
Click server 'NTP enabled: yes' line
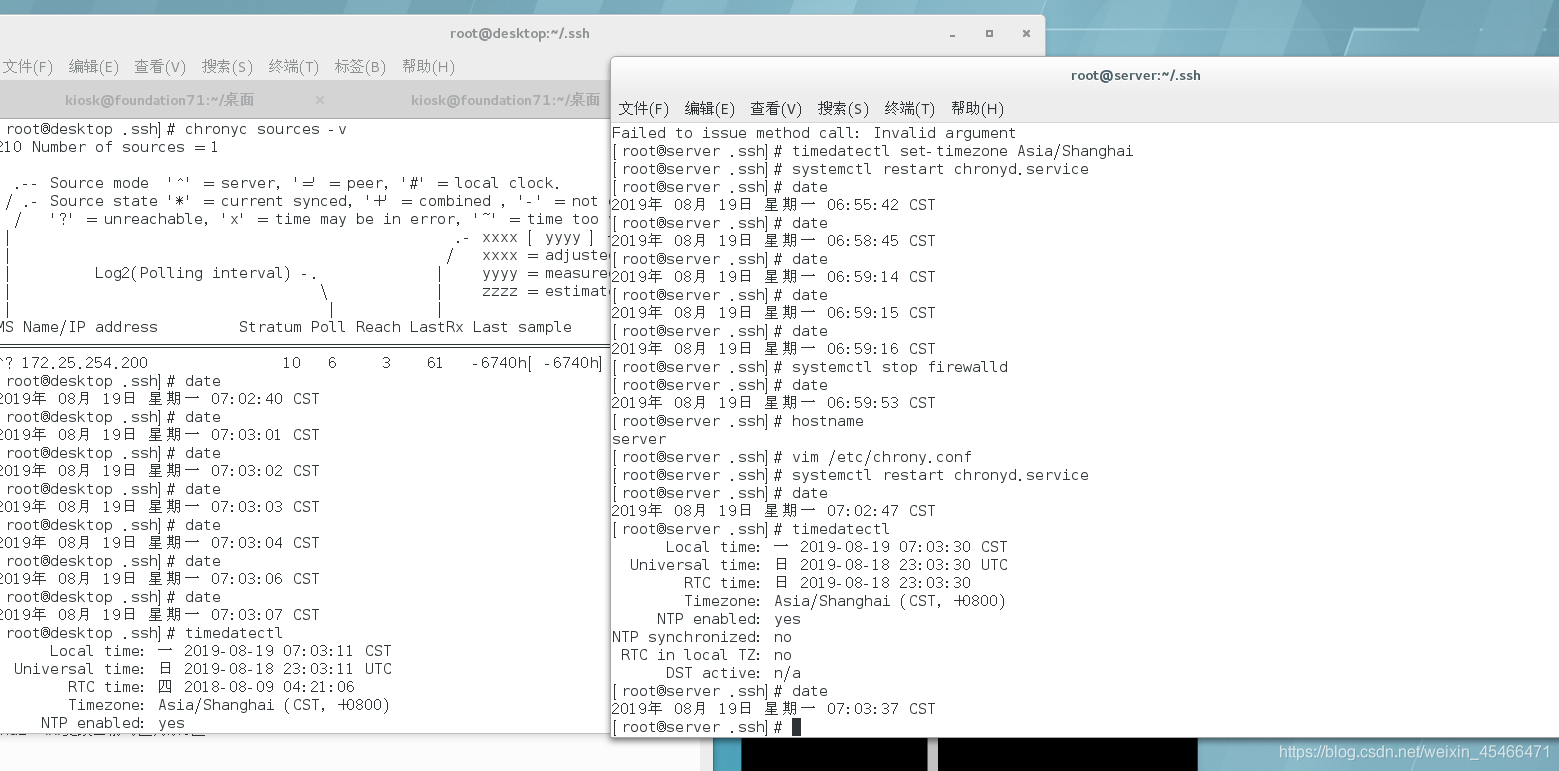coord(729,619)
